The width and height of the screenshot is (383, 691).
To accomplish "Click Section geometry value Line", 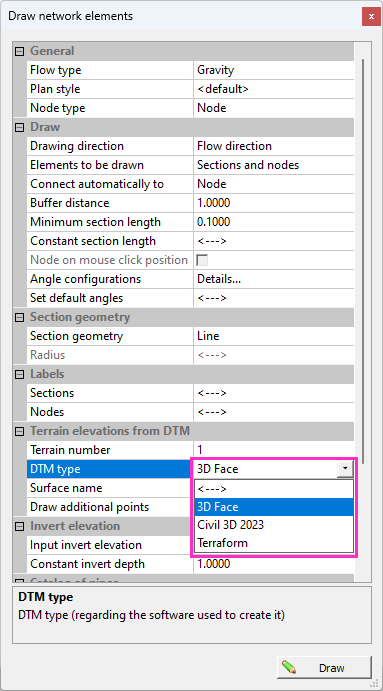I will pos(274,336).
